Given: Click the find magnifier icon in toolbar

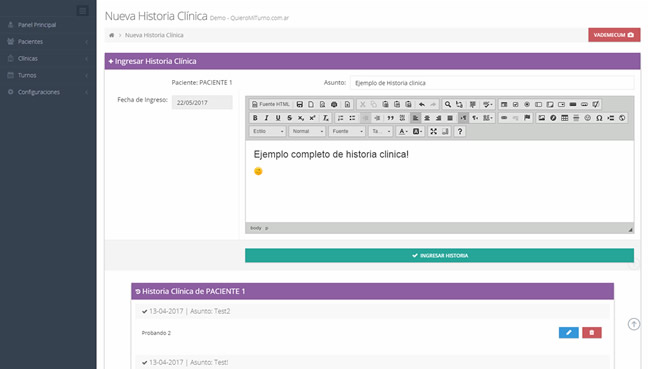Looking at the screenshot, I should click(x=448, y=104).
